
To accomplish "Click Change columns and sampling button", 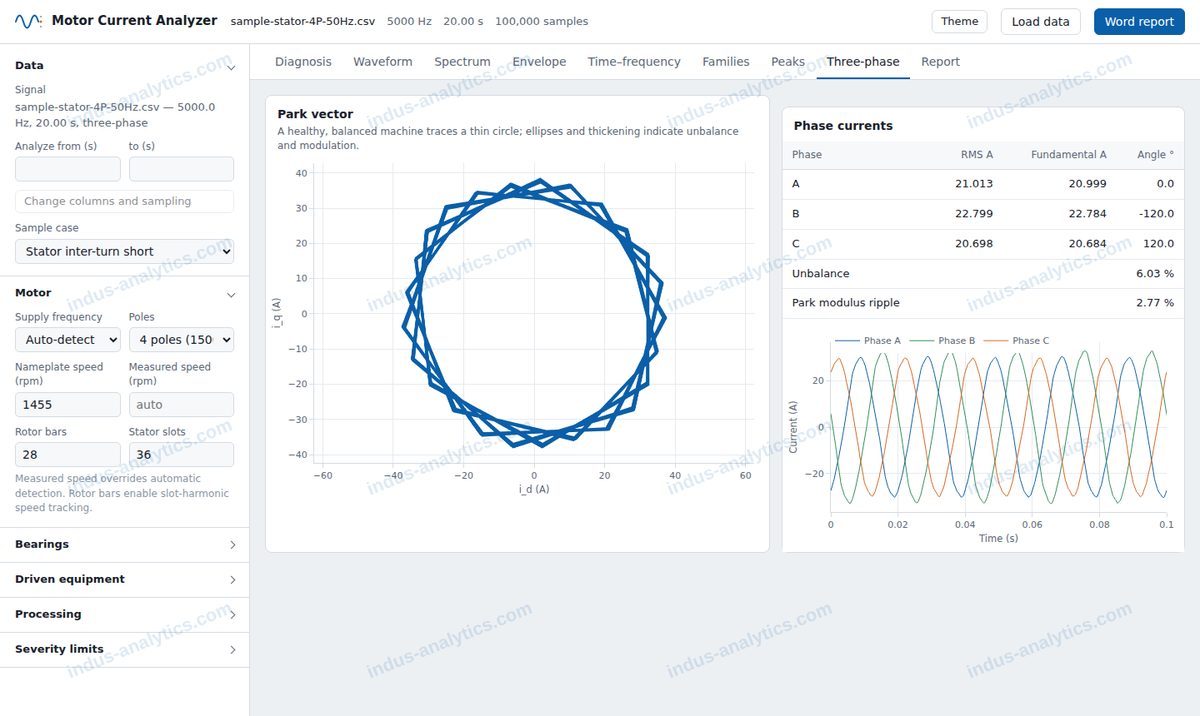I will 124,201.
